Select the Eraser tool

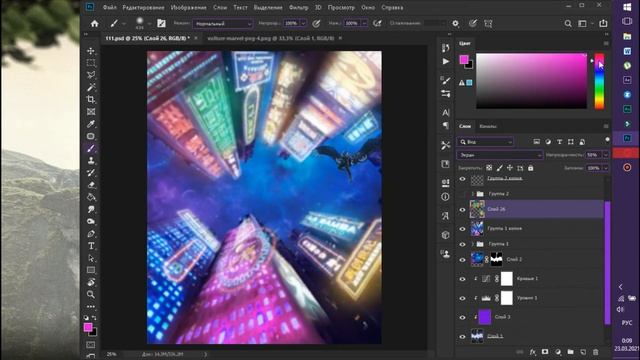pyautogui.click(x=91, y=185)
